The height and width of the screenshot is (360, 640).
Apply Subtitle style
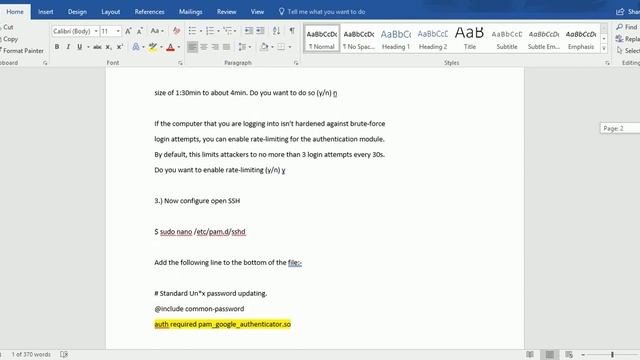coord(507,38)
